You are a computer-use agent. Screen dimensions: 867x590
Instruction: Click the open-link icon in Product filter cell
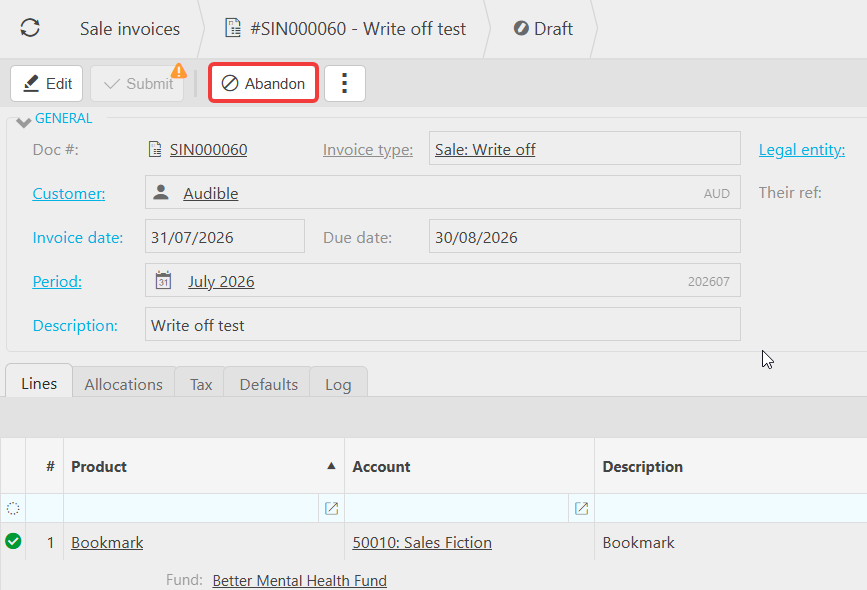[x=331, y=508]
